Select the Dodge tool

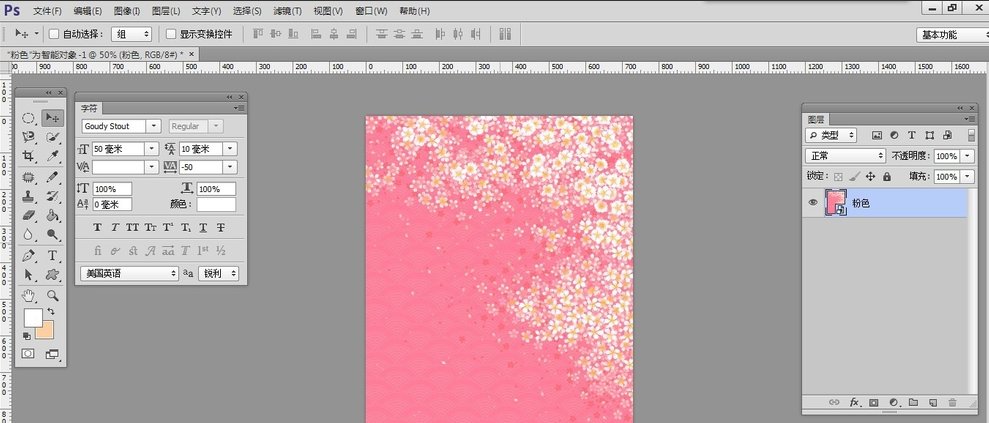(53, 234)
